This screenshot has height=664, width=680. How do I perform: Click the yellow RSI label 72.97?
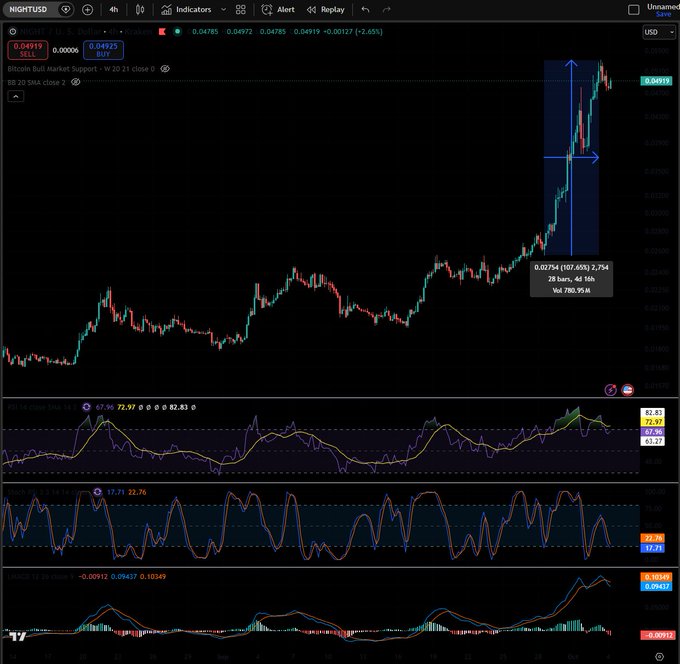654,422
